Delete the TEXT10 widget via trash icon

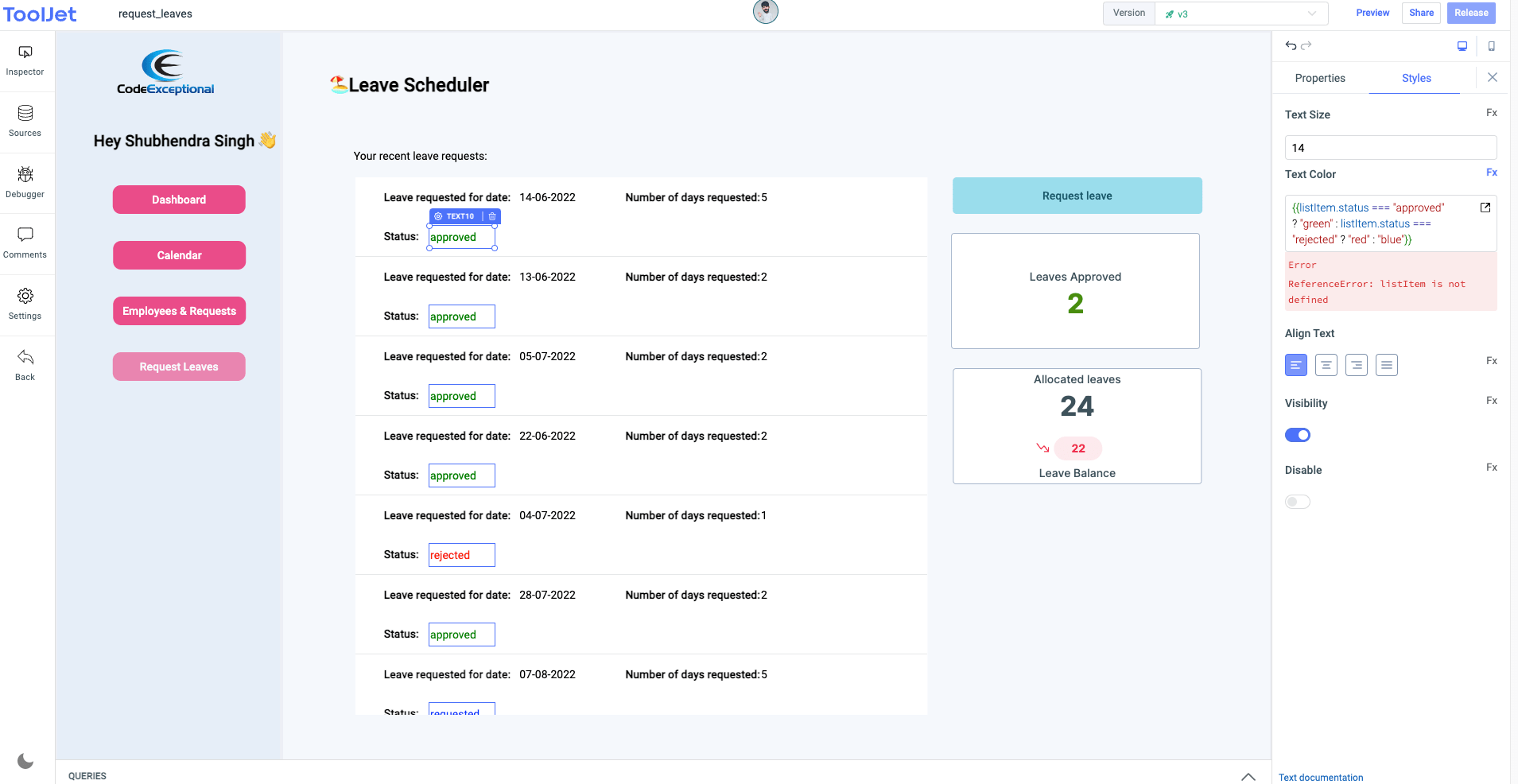coord(491,215)
